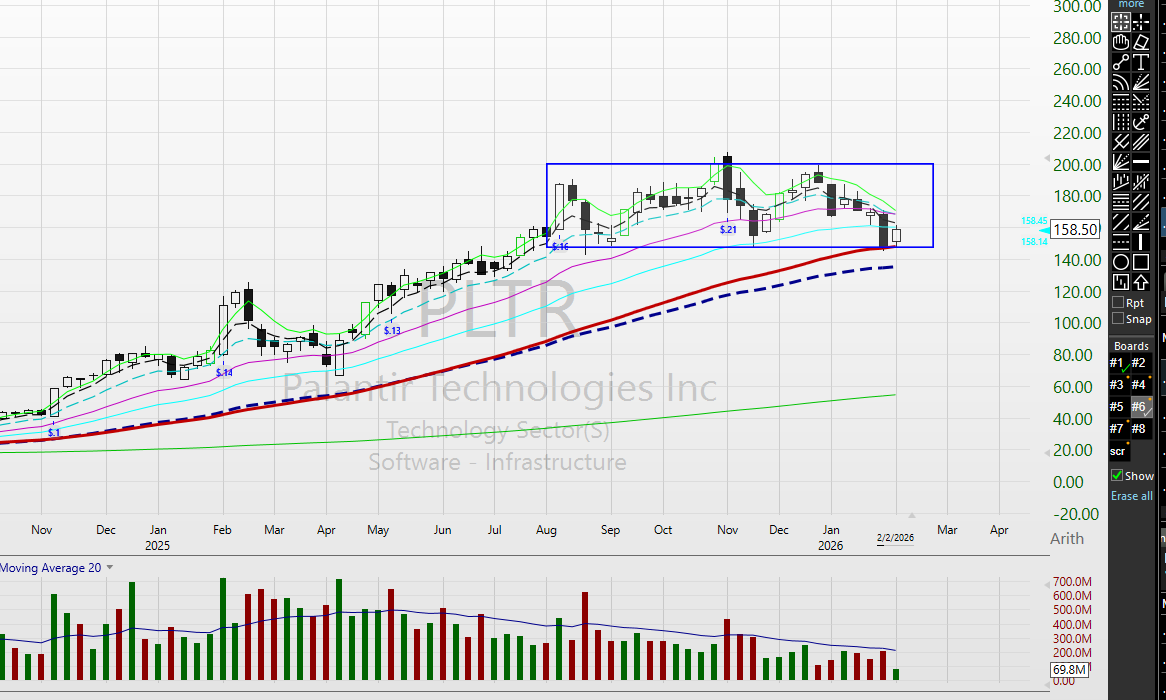Click the $.14 earnings marker

224,373
